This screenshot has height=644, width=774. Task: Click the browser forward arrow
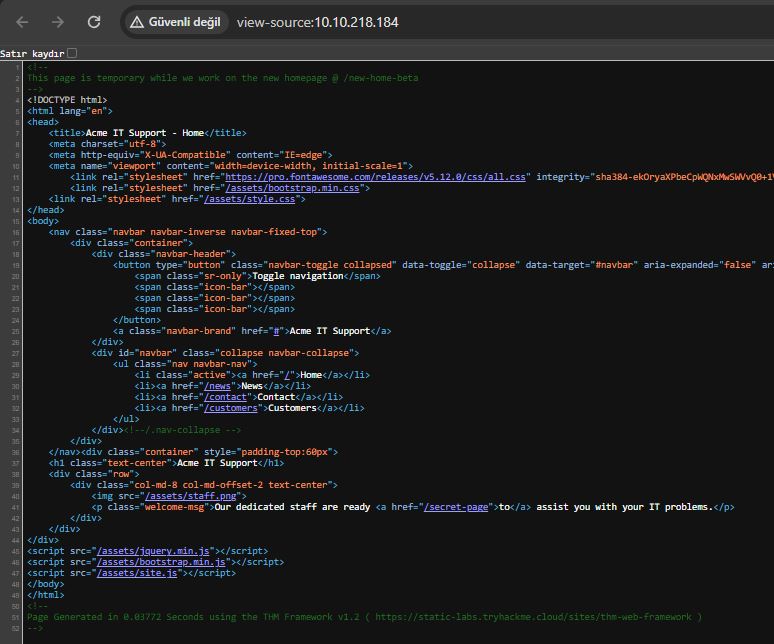(x=57, y=22)
